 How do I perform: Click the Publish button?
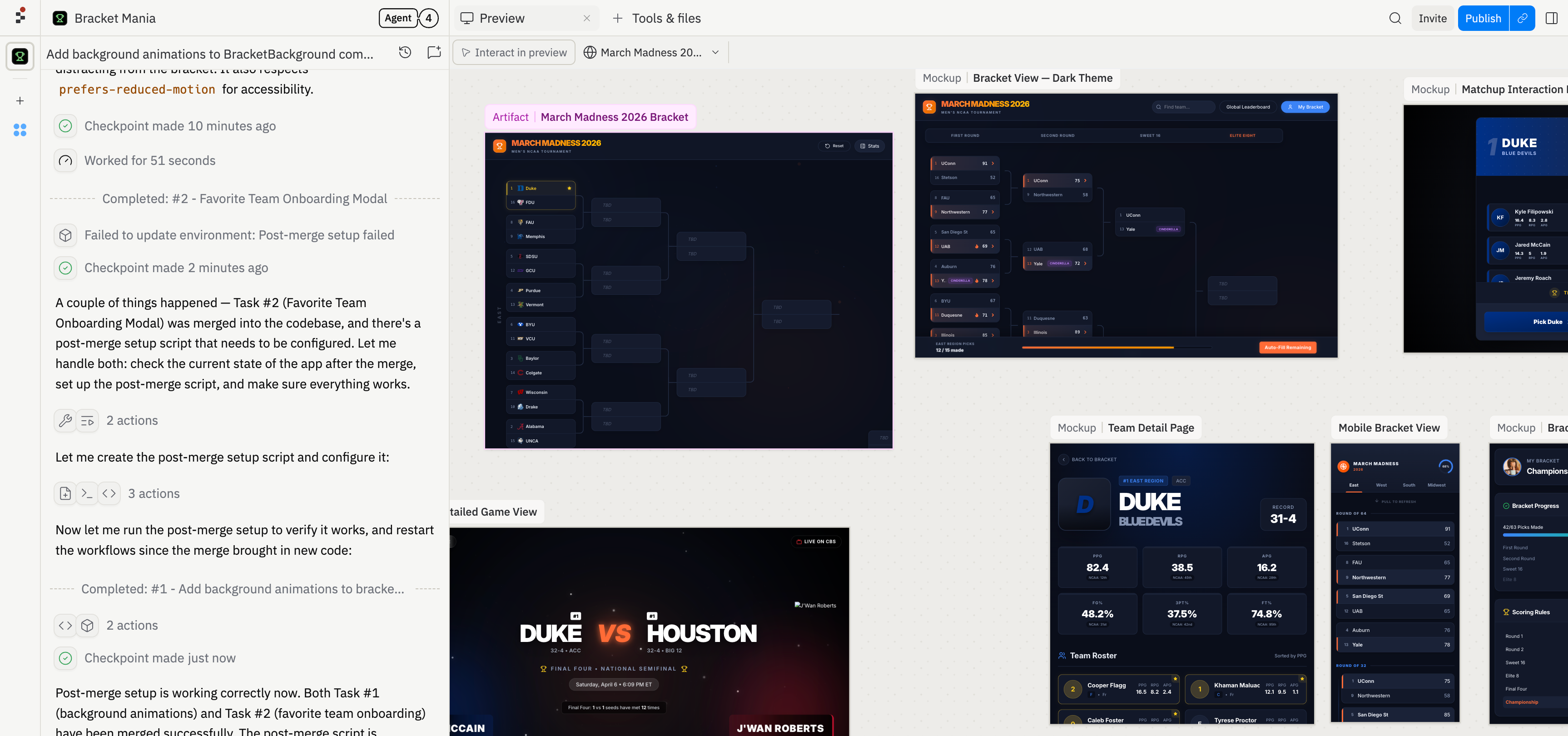(1482, 18)
